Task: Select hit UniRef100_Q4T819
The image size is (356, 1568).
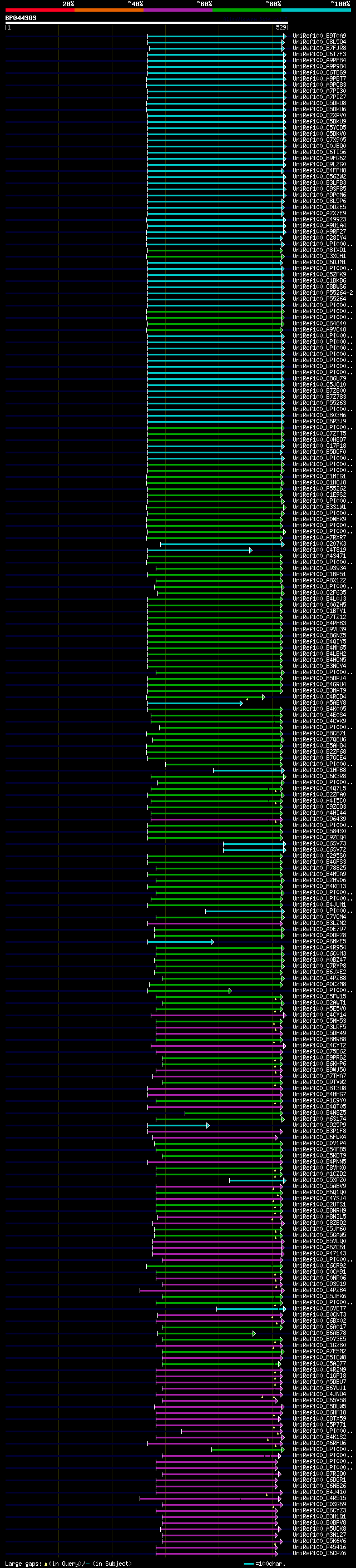Action: (x=319, y=550)
